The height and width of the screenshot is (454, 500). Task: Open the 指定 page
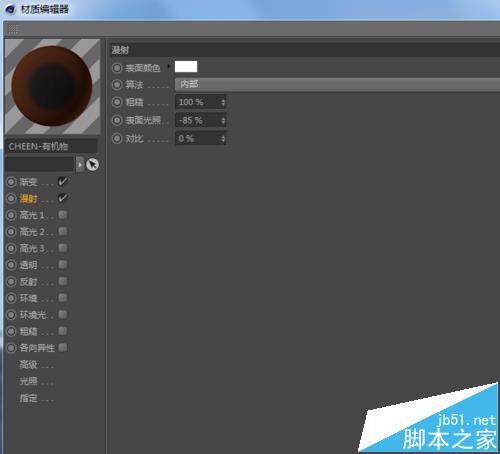[29, 398]
